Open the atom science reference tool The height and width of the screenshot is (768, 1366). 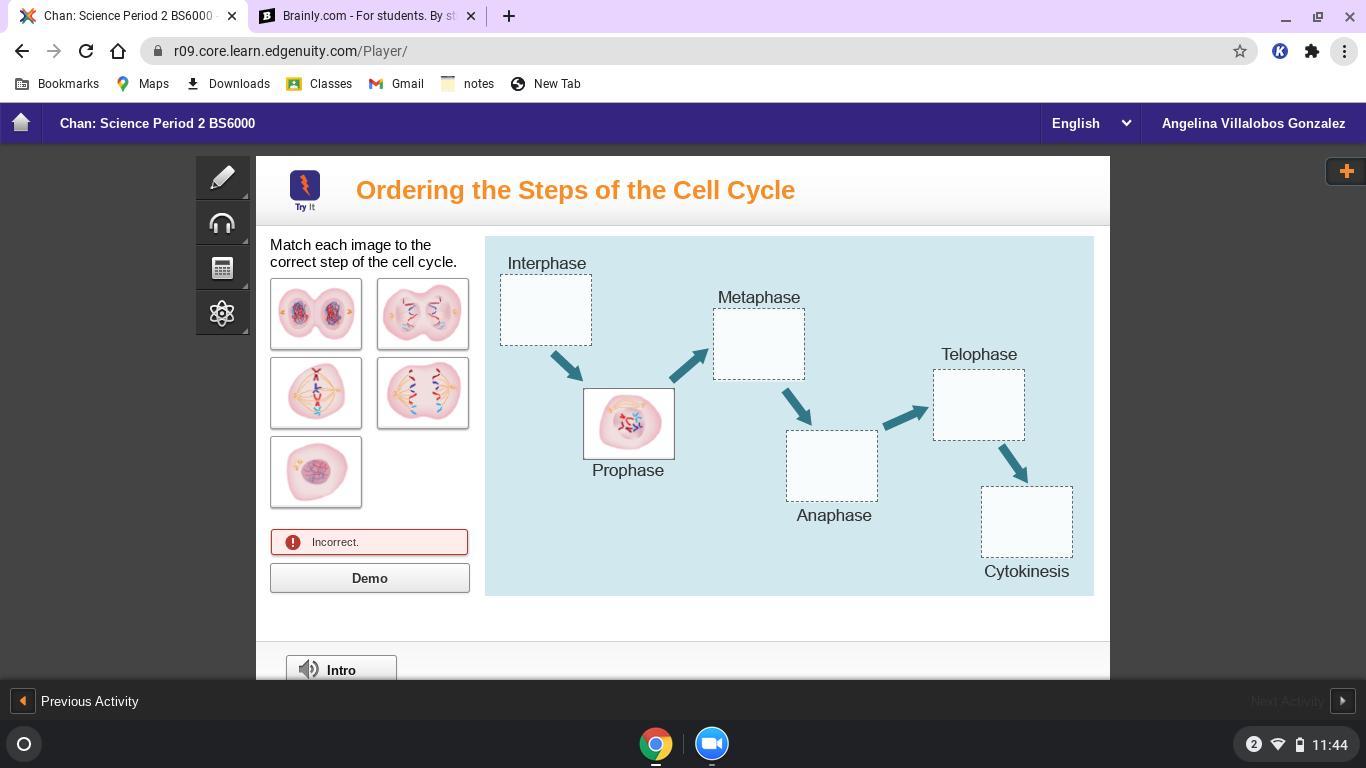point(222,313)
